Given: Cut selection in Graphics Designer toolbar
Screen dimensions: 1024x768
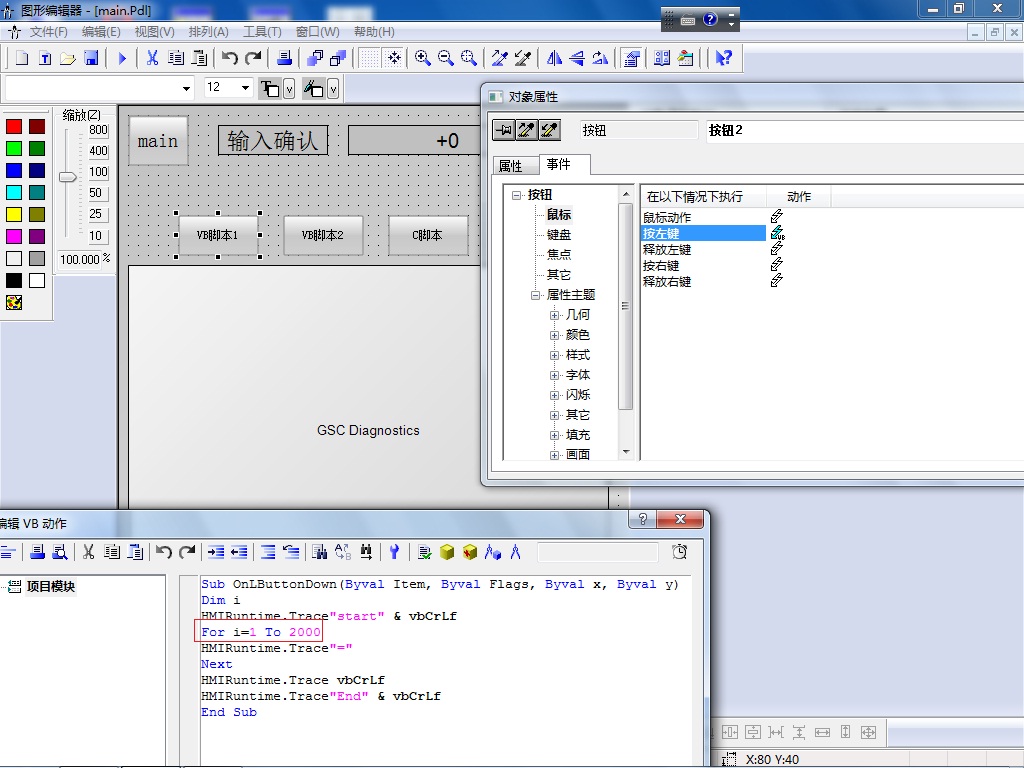Looking at the screenshot, I should pos(152,59).
